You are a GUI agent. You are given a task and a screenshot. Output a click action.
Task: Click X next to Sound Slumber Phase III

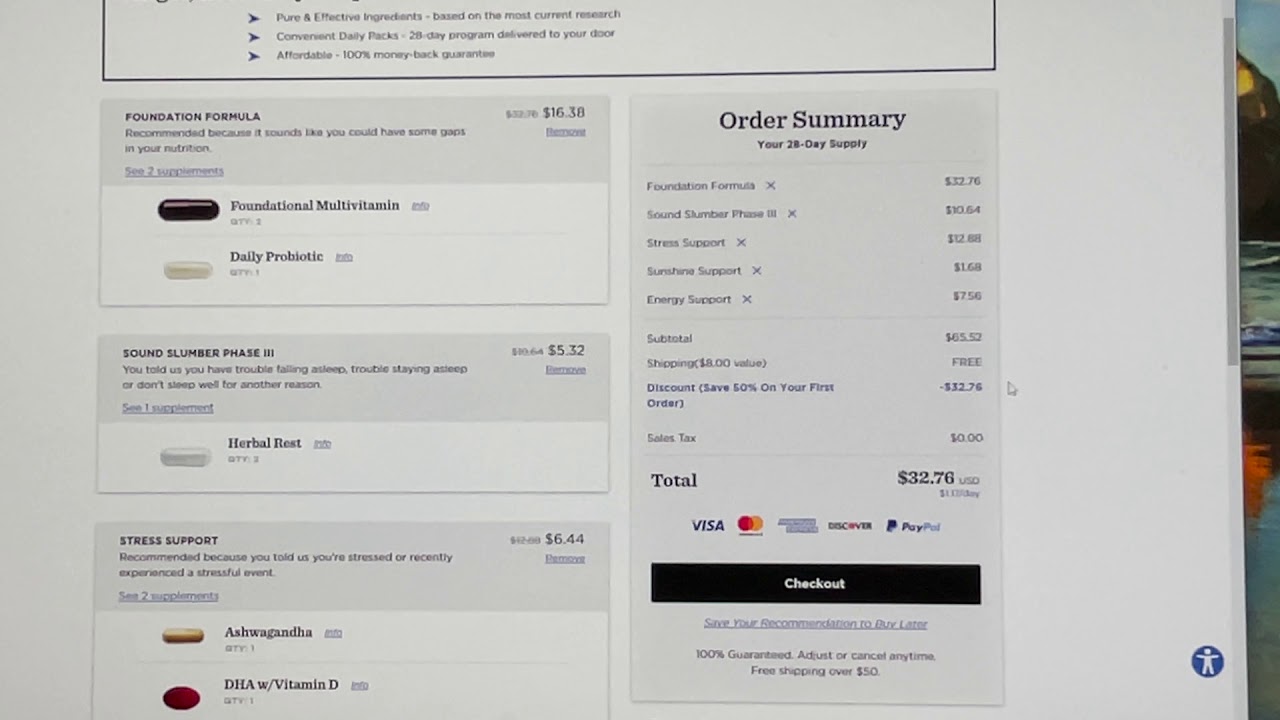tap(791, 214)
